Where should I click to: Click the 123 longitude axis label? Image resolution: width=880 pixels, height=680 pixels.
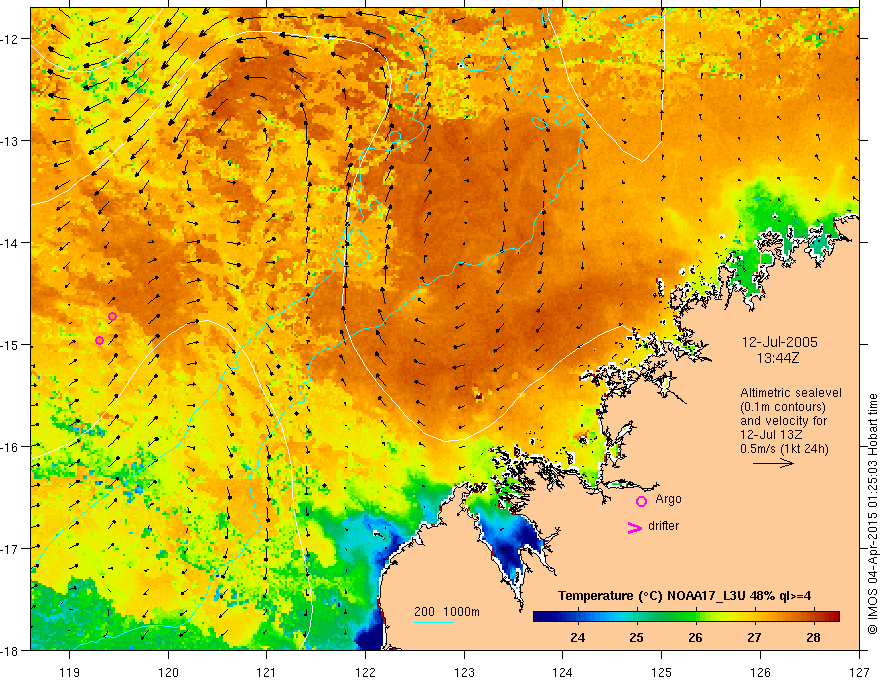pos(464,672)
